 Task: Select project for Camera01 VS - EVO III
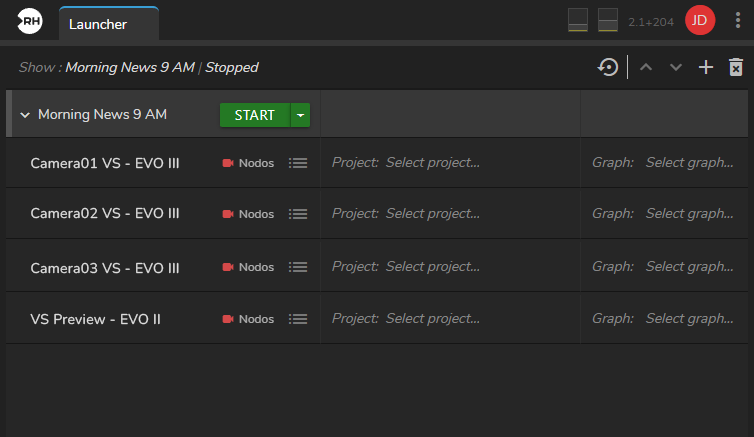432,162
